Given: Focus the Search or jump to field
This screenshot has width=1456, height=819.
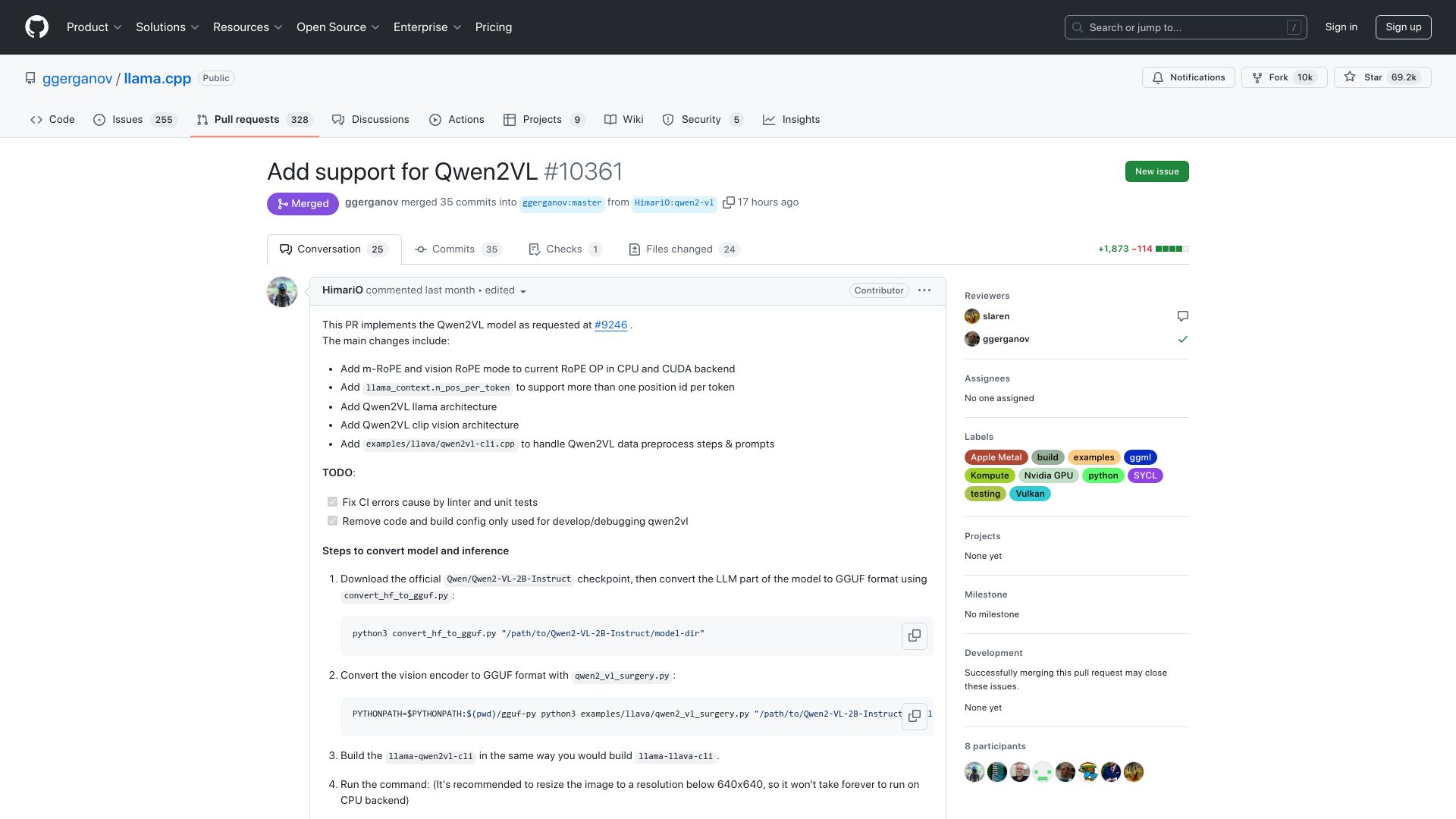Looking at the screenshot, I should 1186,27.
